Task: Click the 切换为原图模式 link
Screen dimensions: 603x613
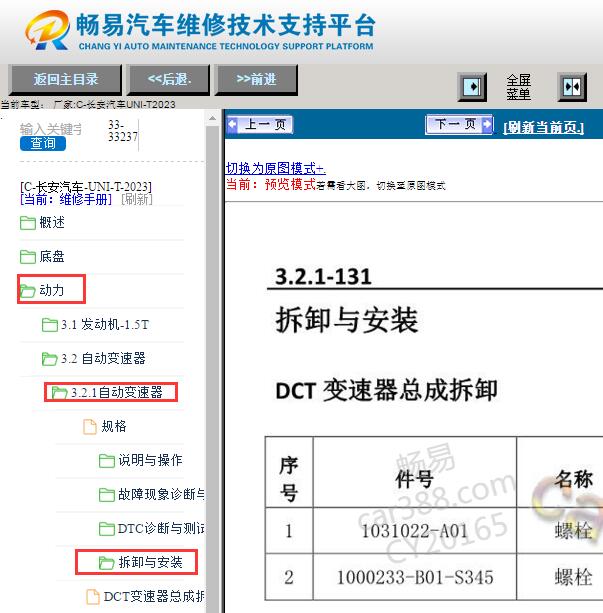Action: click(x=275, y=168)
